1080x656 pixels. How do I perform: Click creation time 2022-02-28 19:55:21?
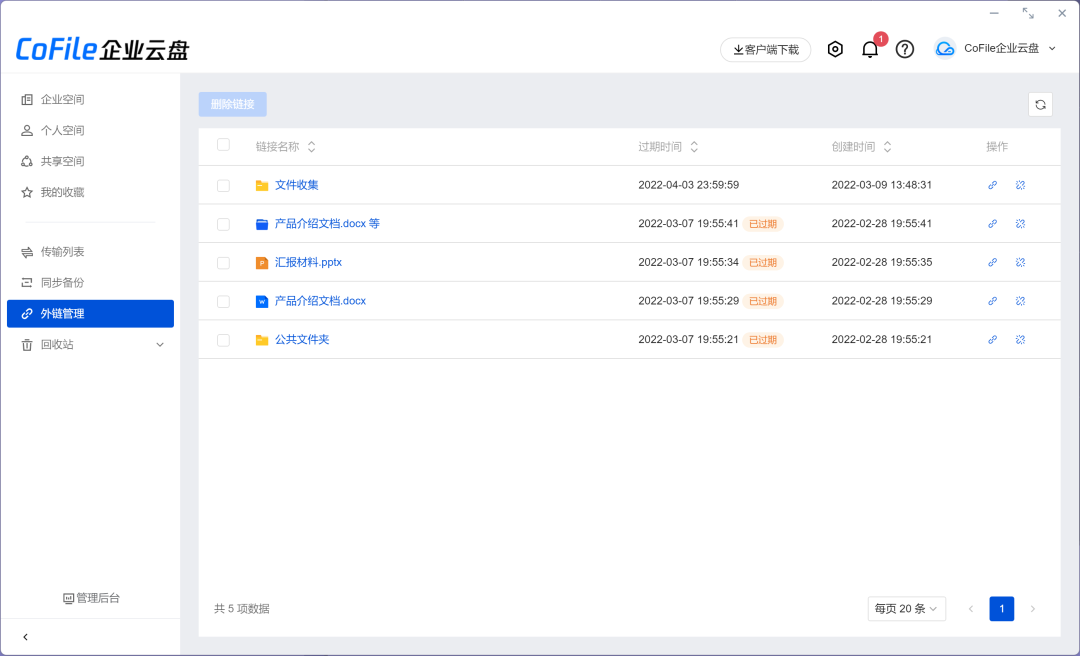[x=882, y=339]
